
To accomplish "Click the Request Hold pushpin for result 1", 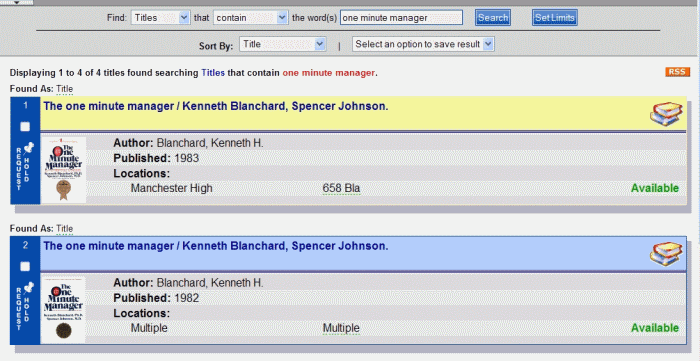I will click(28, 149).
